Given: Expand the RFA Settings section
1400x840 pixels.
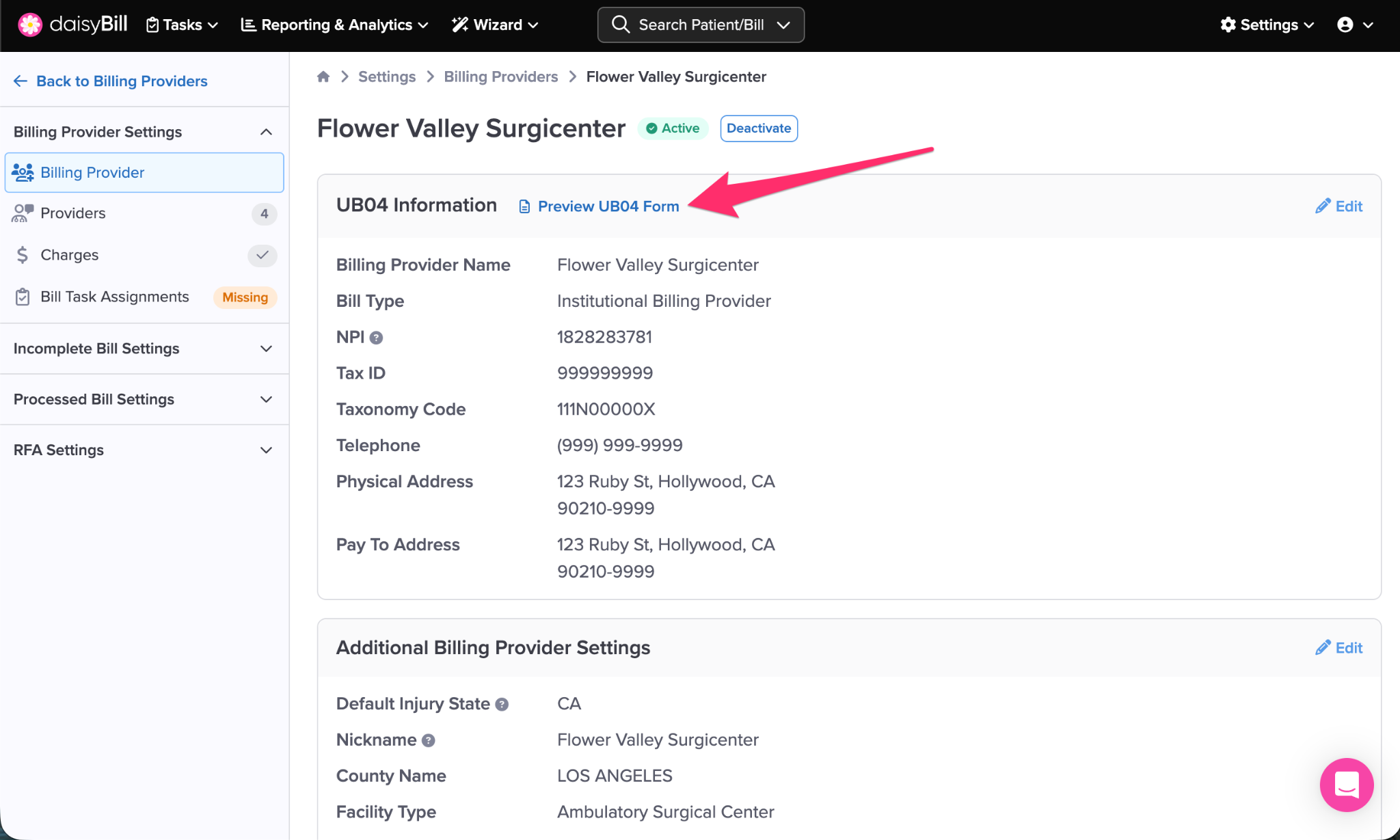Looking at the screenshot, I should coord(266,450).
